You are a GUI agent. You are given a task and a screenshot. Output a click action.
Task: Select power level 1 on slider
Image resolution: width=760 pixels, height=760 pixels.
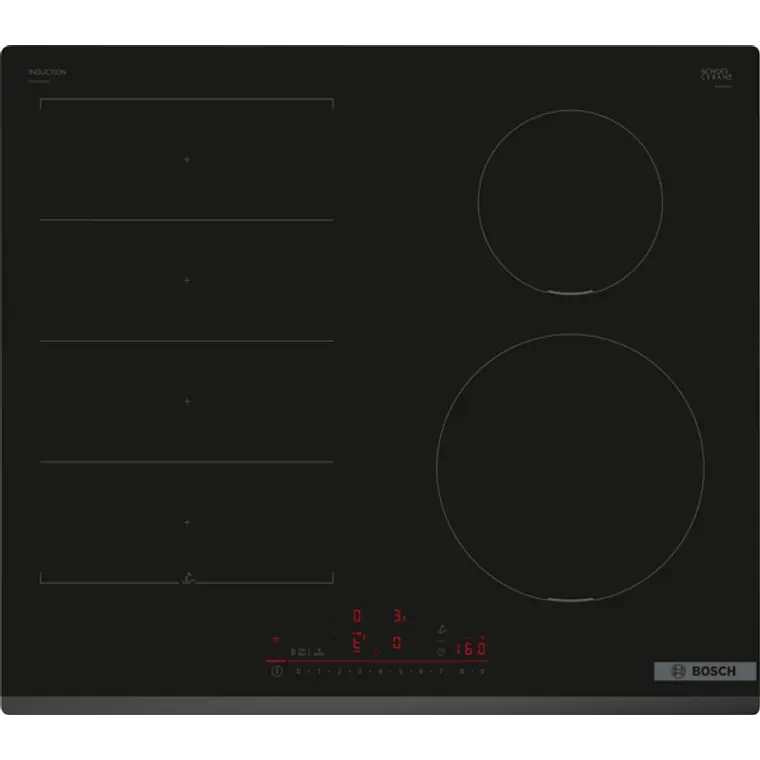318,671
